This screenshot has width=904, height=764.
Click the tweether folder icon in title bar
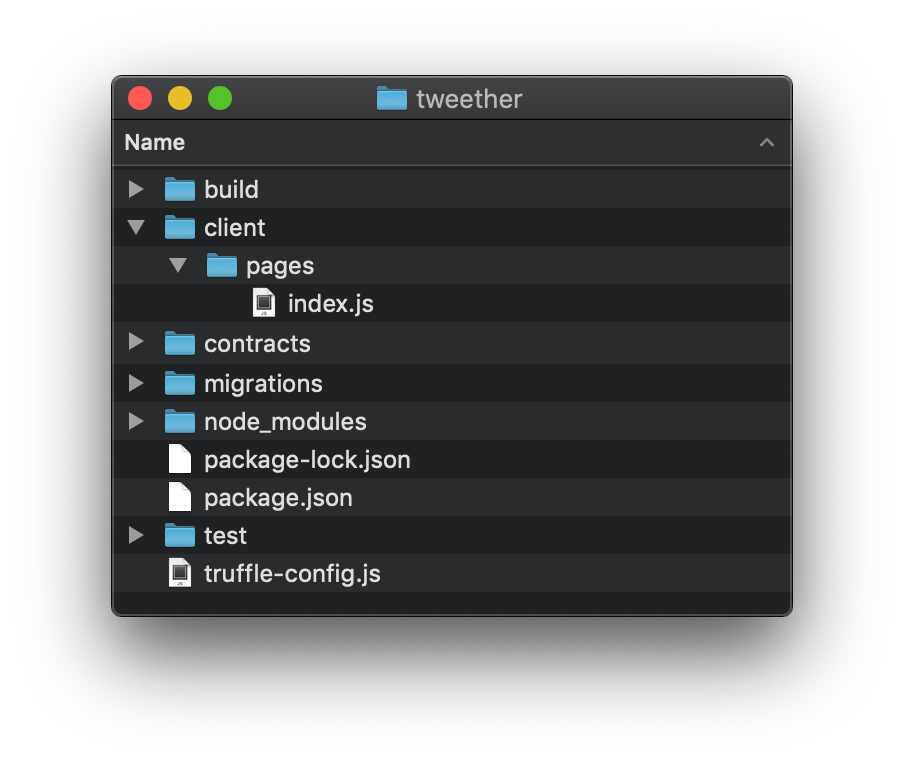tap(392, 99)
